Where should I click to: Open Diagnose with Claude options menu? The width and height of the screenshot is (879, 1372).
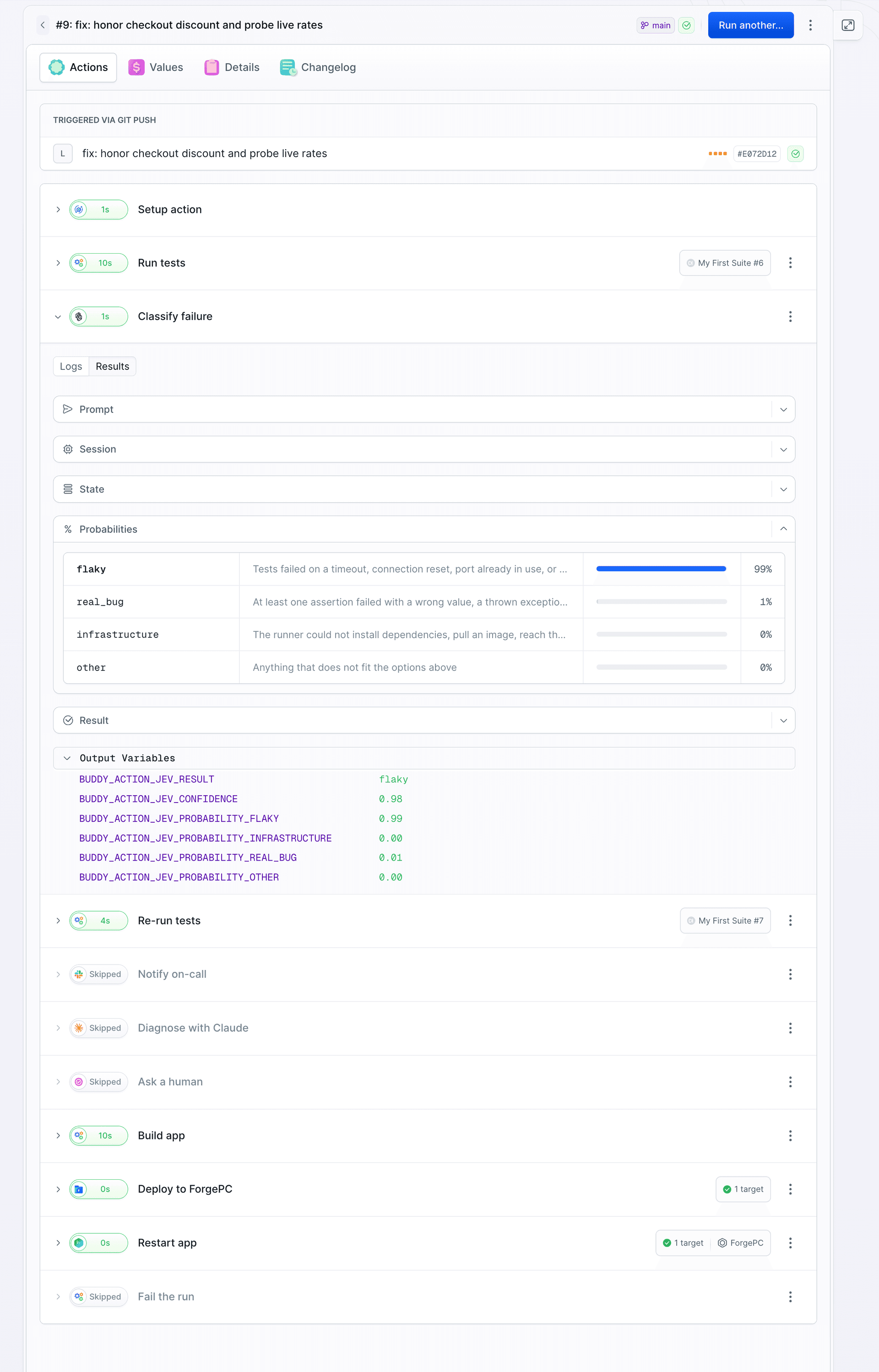(x=790, y=1029)
